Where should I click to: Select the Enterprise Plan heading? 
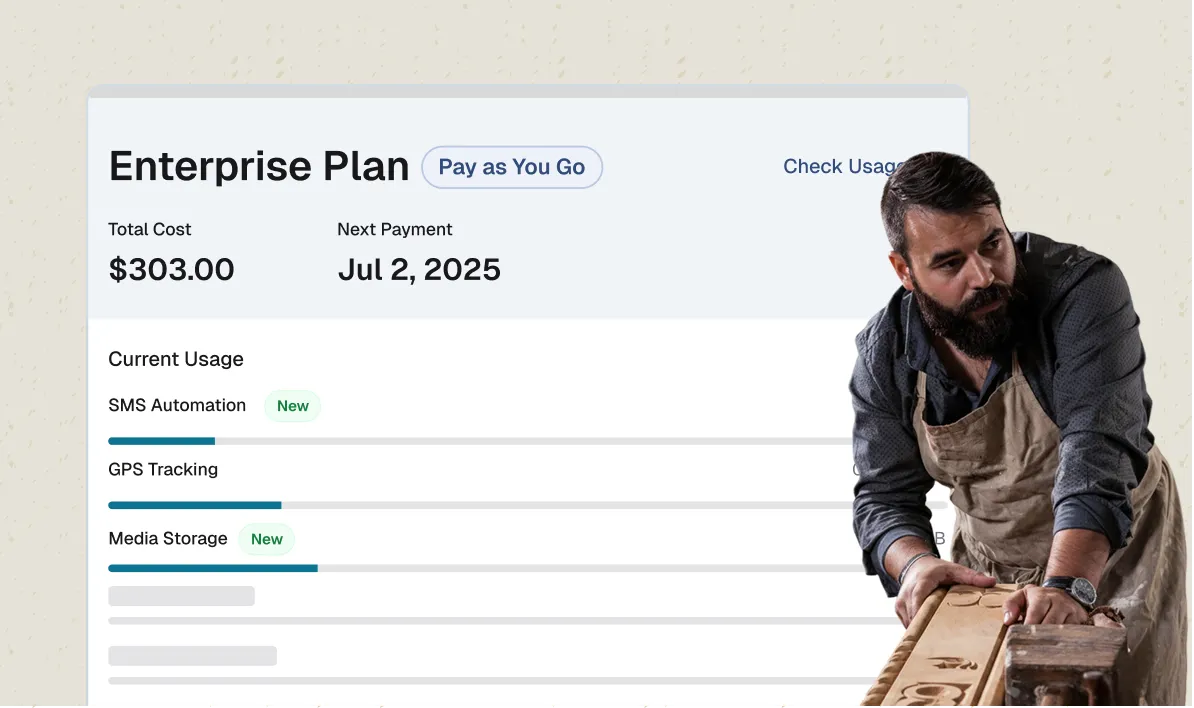tap(259, 167)
